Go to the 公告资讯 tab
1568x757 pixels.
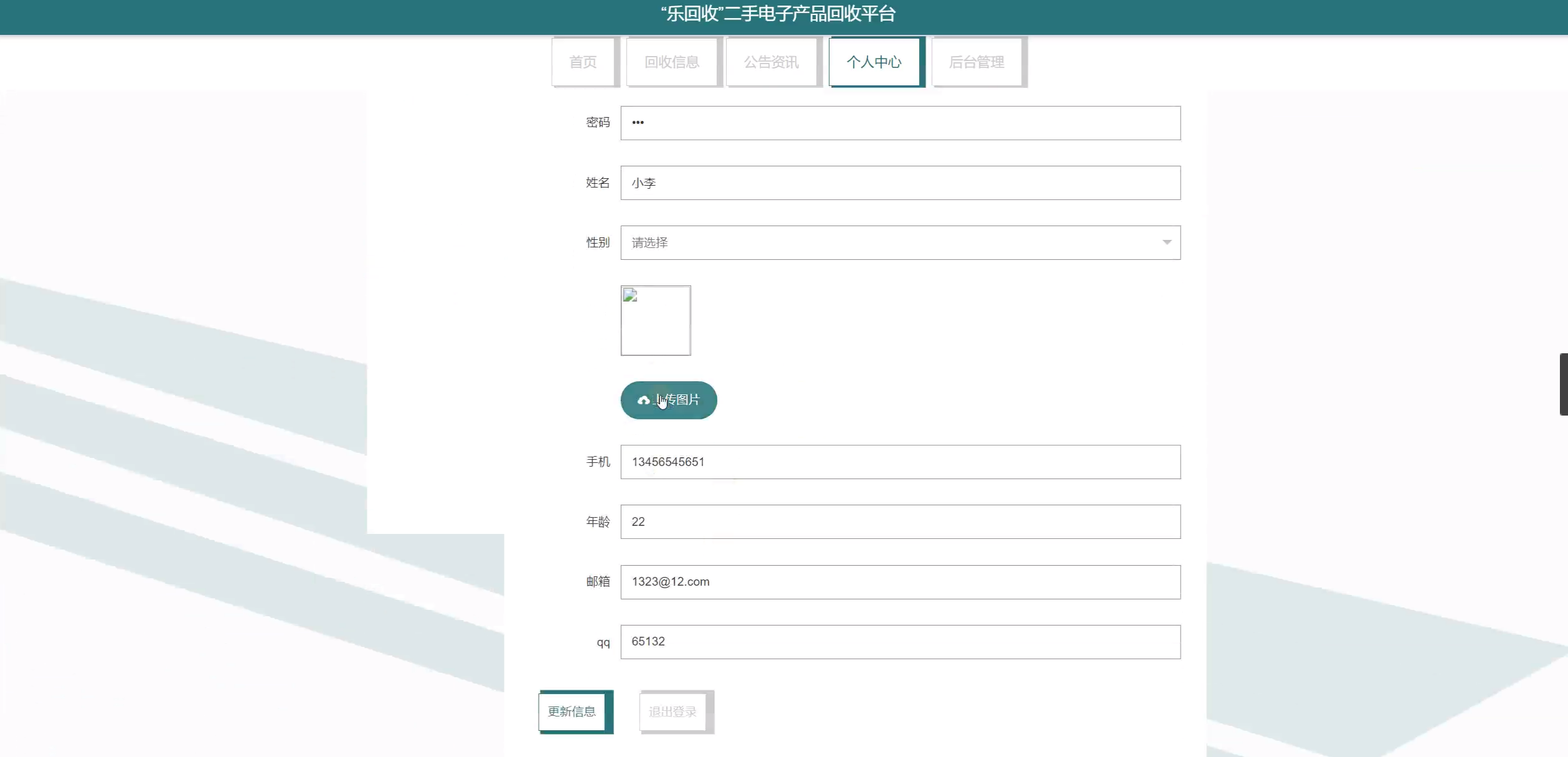[771, 62]
